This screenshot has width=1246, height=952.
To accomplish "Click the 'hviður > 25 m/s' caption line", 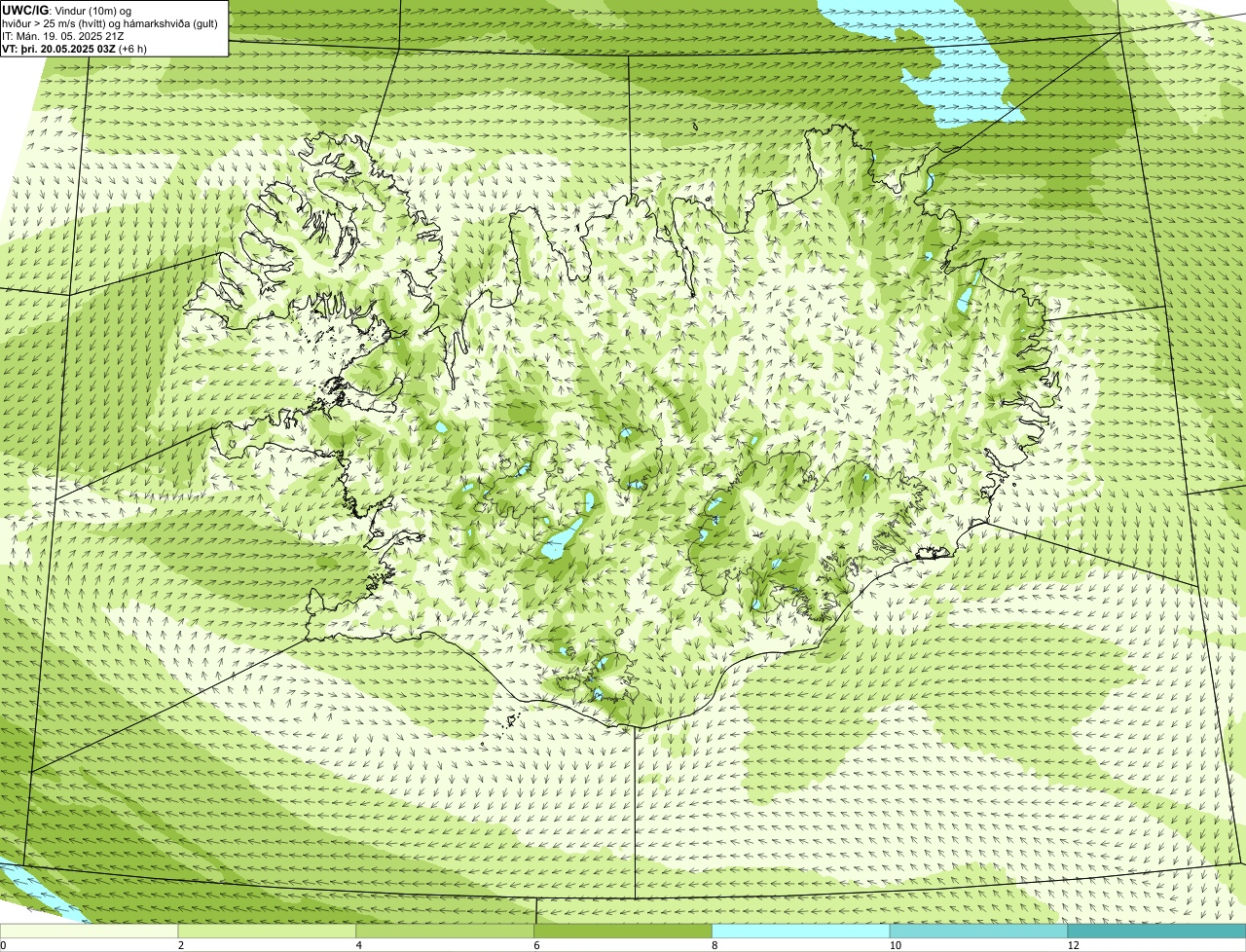I will point(110,23).
